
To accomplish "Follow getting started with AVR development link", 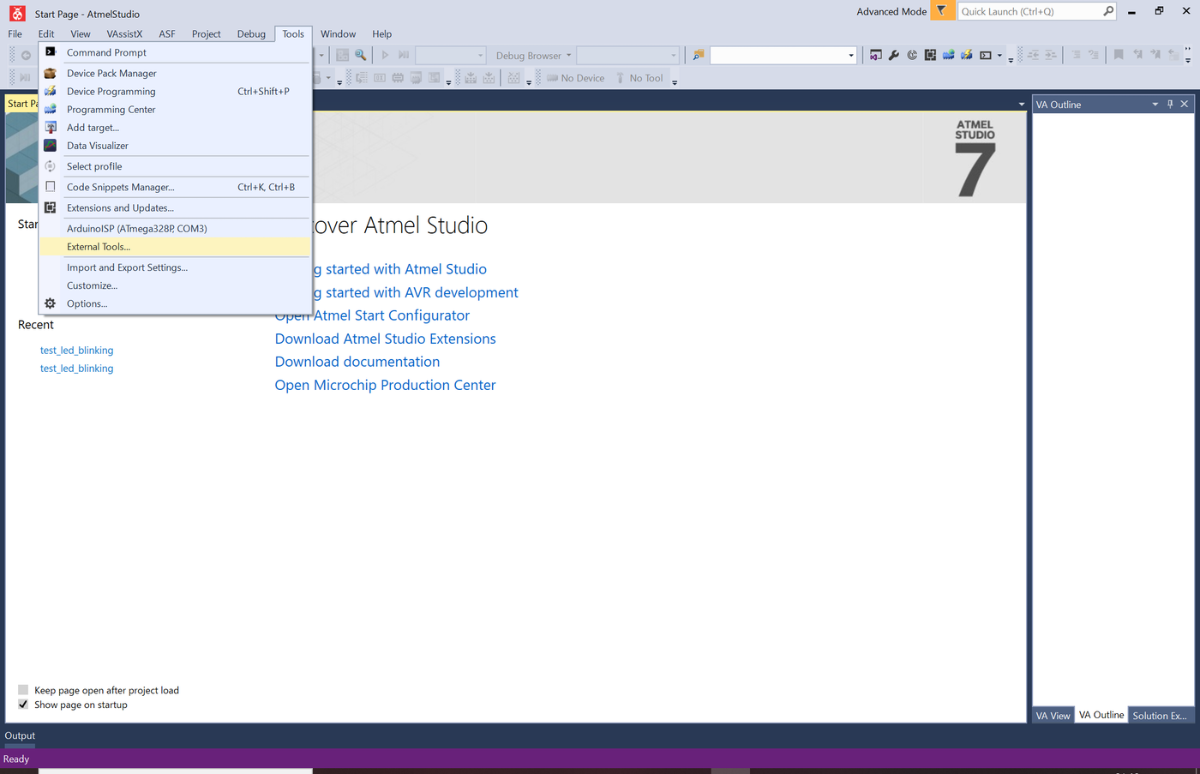I will tap(416, 292).
